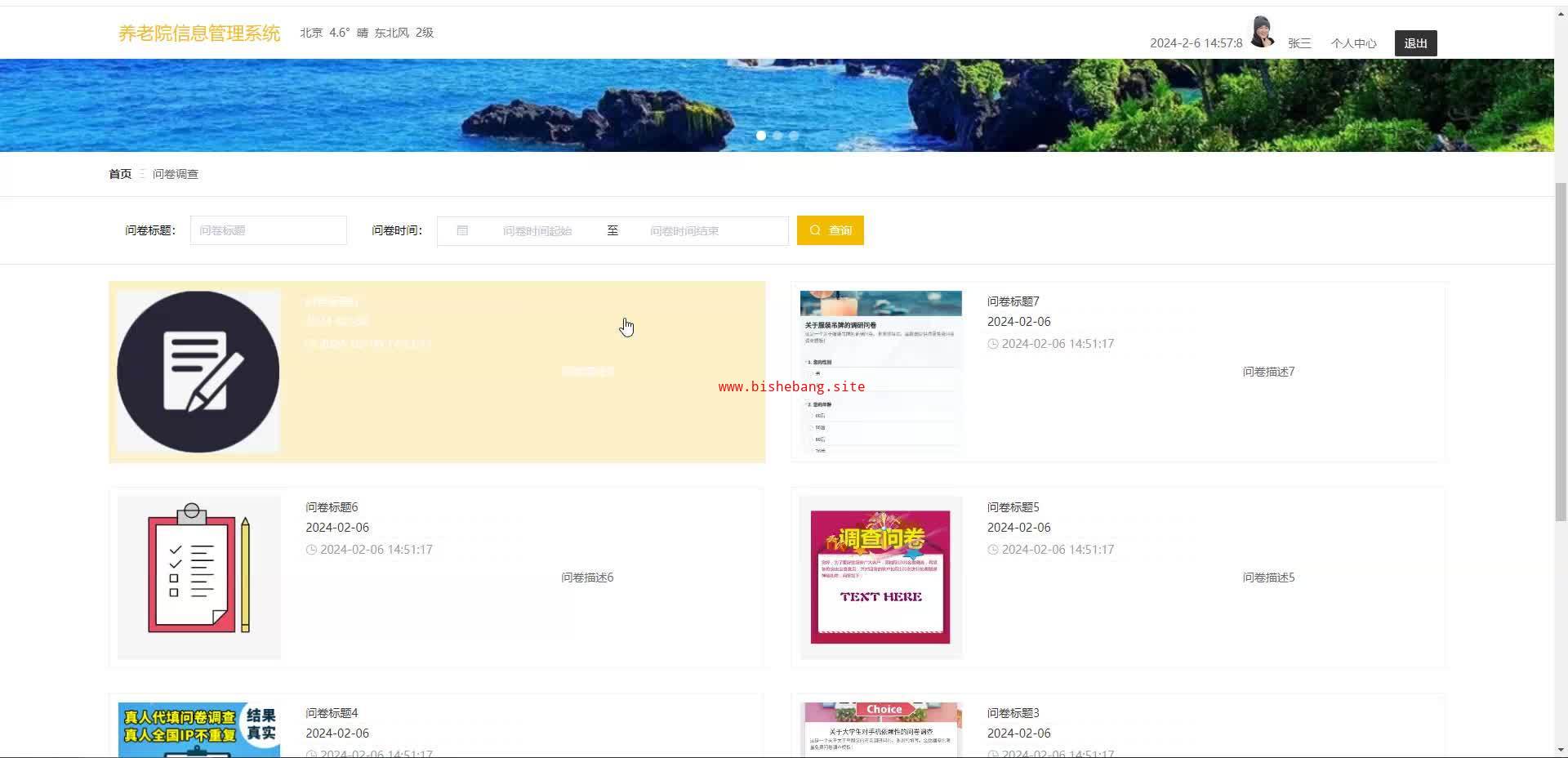Click the 养老院信息管理系统 site title
Viewport: 1568px width, 758px height.
pos(199,33)
